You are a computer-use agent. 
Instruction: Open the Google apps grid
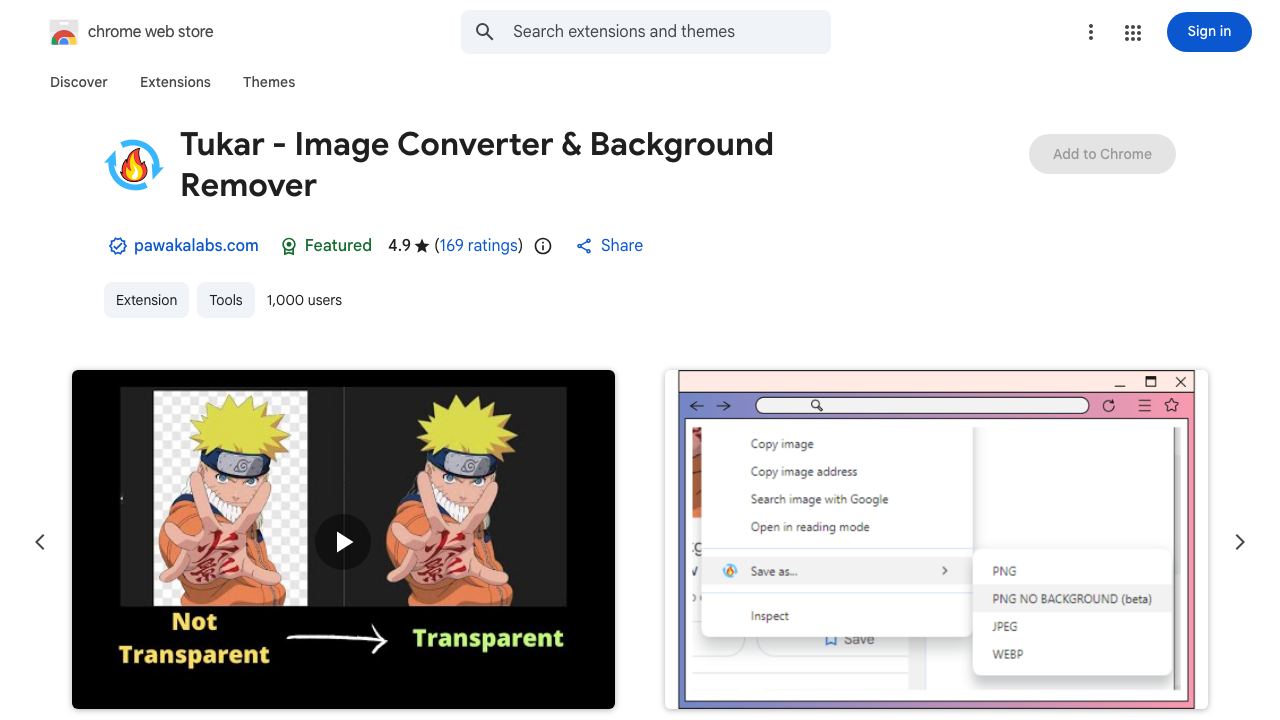[1133, 32]
